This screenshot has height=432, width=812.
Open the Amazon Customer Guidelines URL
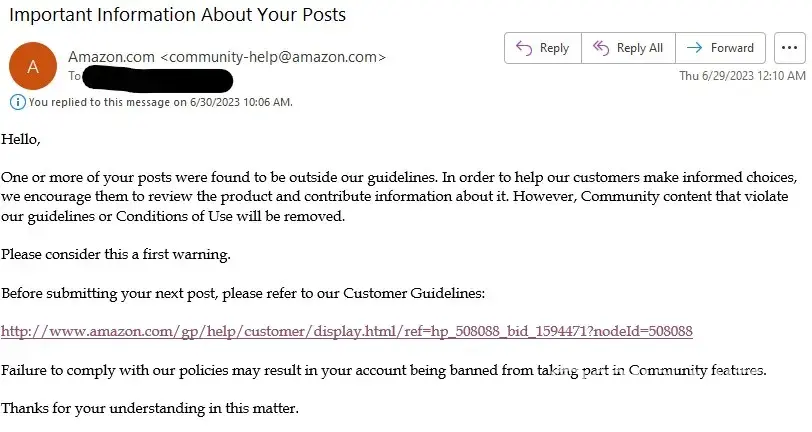[347, 331]
